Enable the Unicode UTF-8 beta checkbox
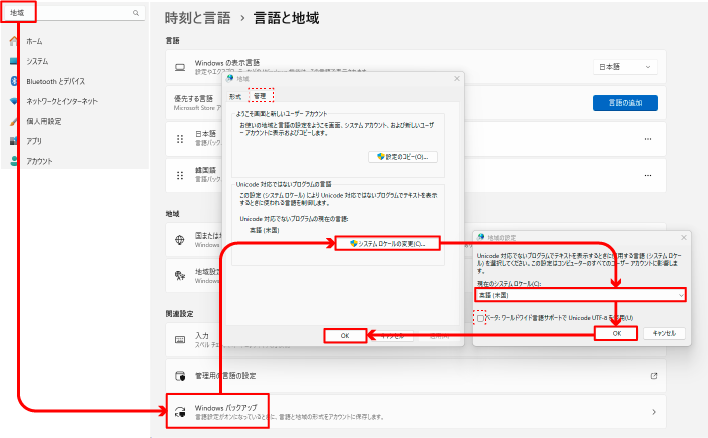 click(x=481, y=317)
